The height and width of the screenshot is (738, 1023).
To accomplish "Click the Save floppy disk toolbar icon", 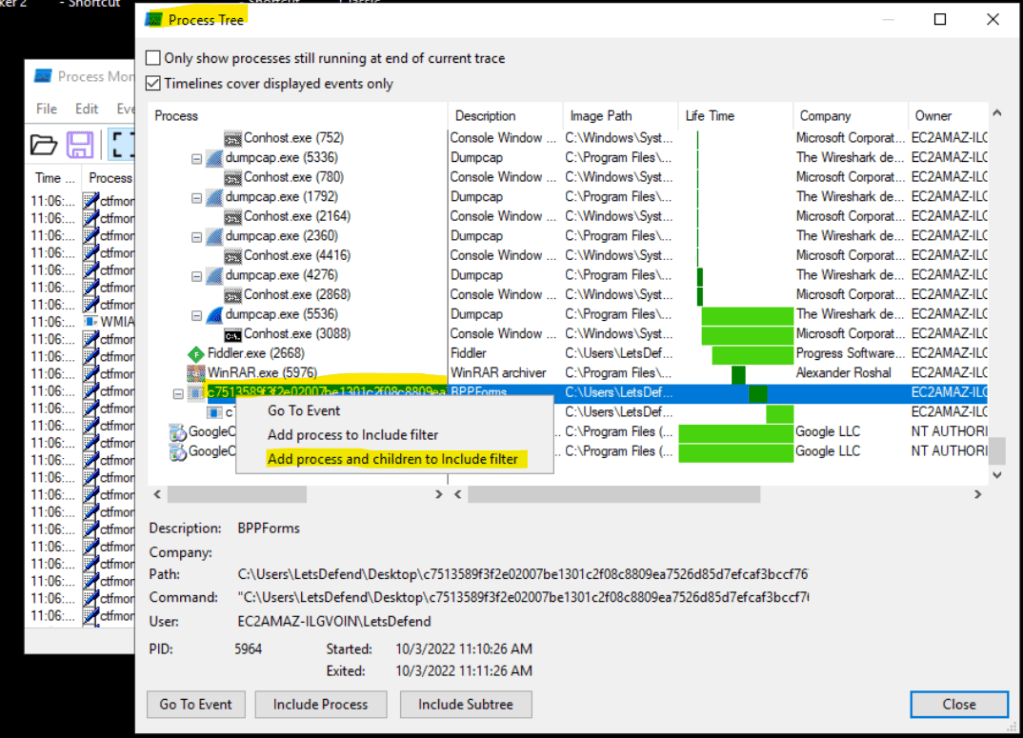I will coord(81,145).
